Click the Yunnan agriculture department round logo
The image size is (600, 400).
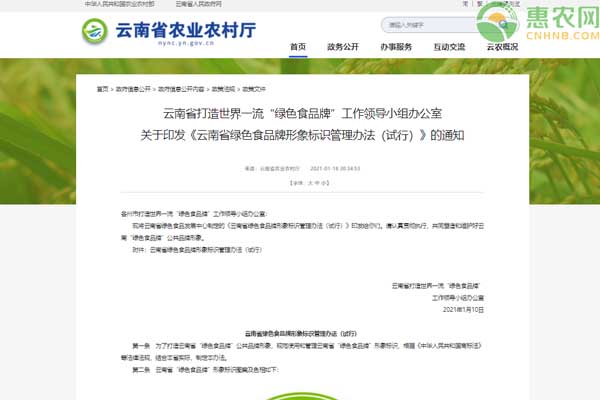coord(95,31)
